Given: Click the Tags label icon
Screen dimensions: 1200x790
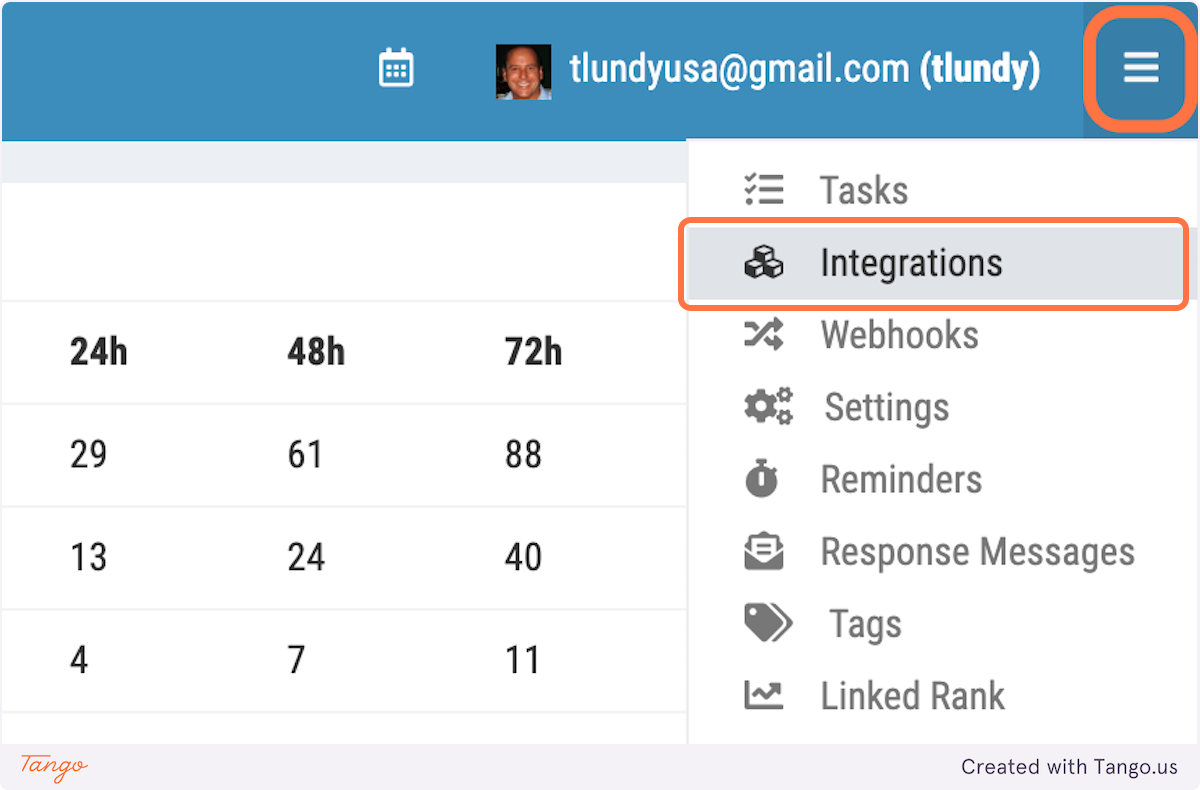Looking at the screenshot, I should pyautogui.click(x=767, y=624).
